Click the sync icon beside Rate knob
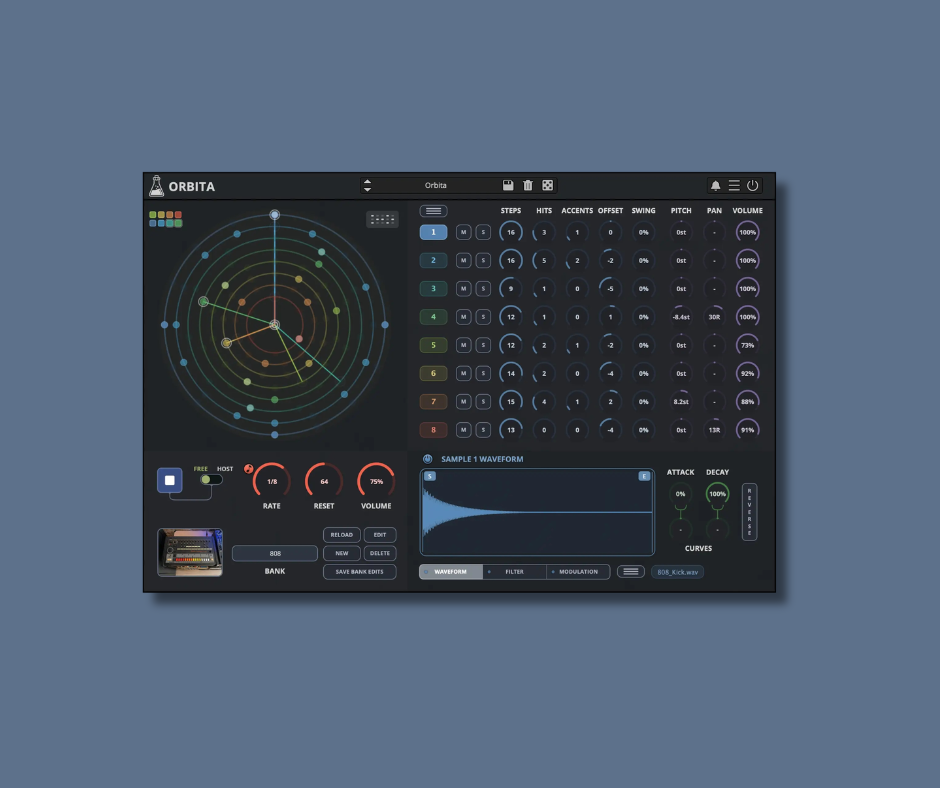 (248, 469)
